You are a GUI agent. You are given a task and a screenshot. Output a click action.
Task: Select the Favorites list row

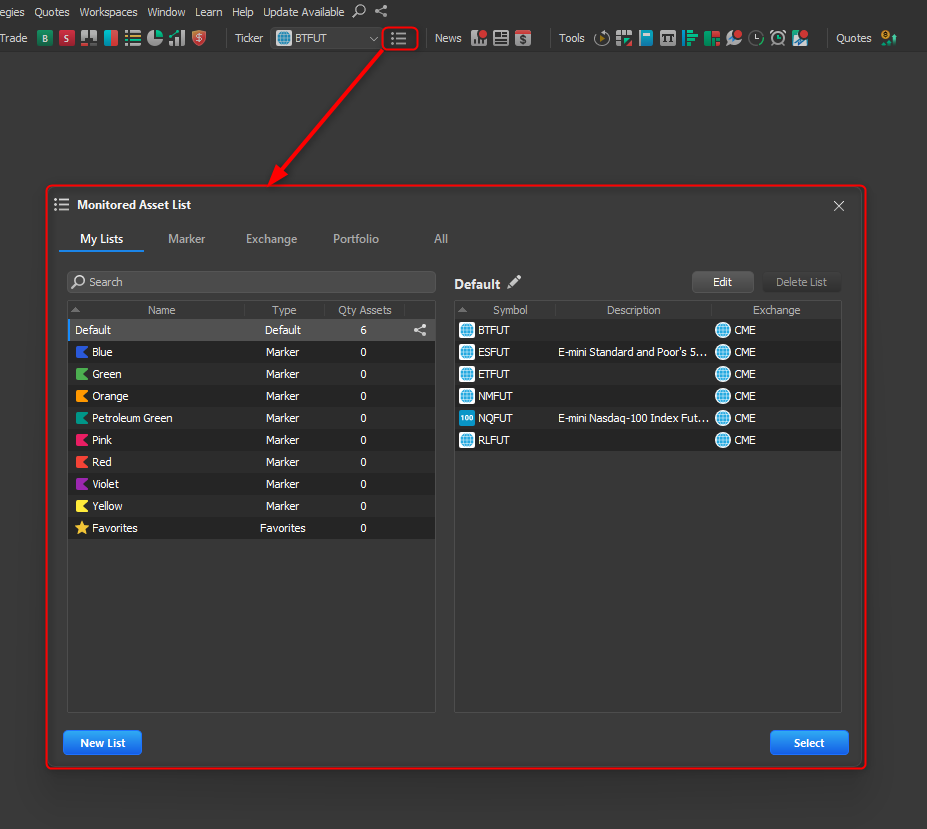251,528
